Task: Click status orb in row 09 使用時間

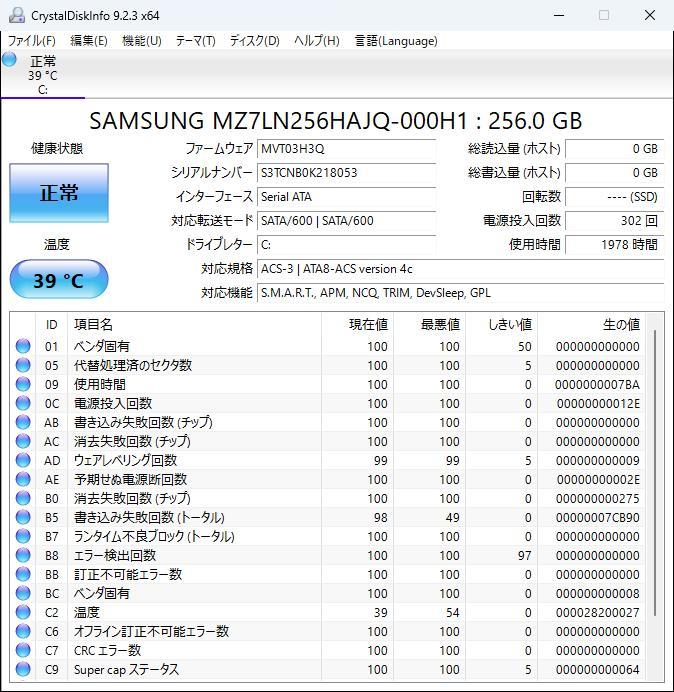Action: tap(23, 384)
